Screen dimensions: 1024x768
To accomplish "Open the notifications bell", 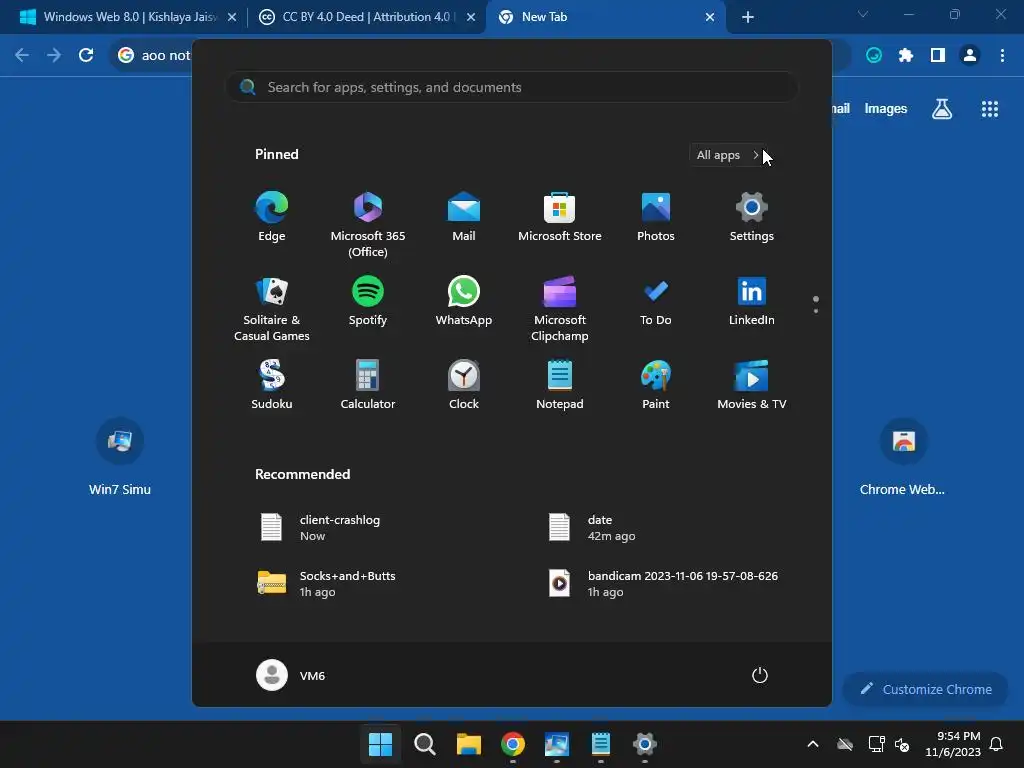I will pyautogui.click(x=997, y=744).
